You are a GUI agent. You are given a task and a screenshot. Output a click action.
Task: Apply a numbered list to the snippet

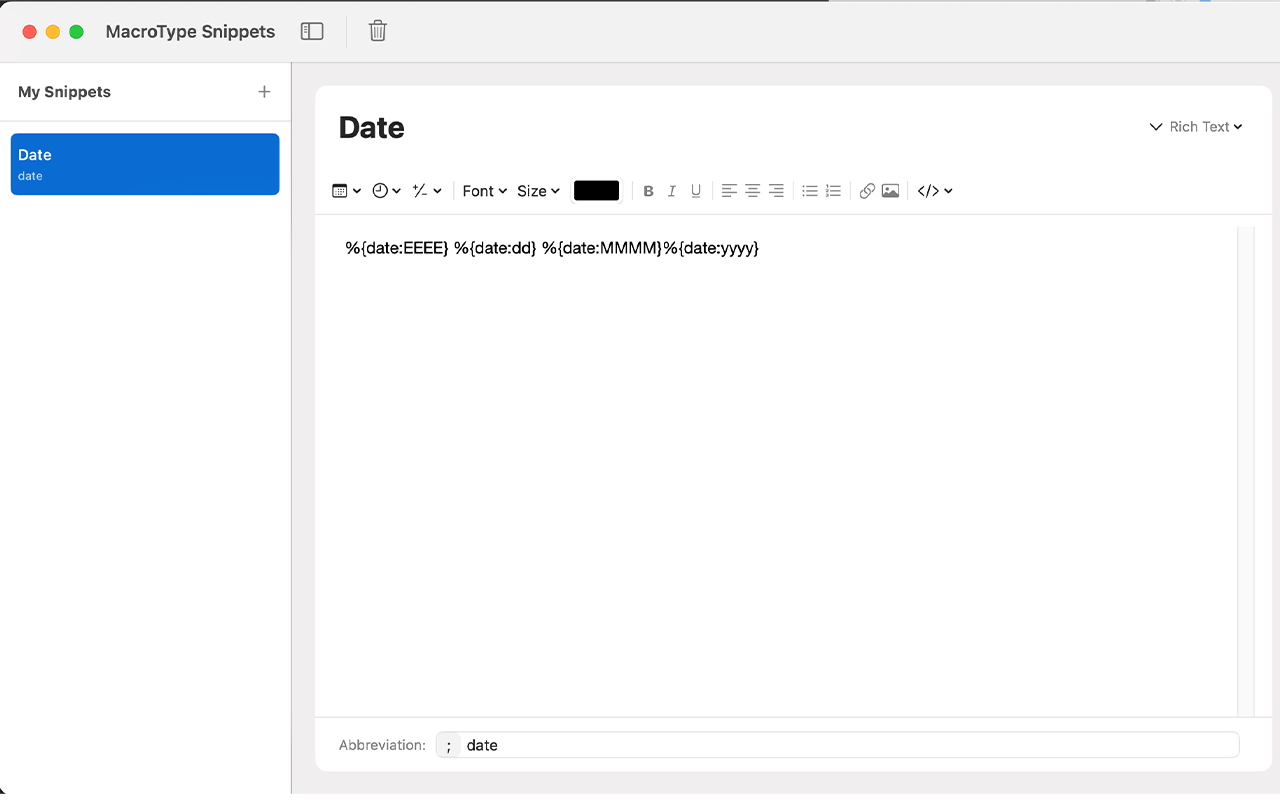[833, 190]
